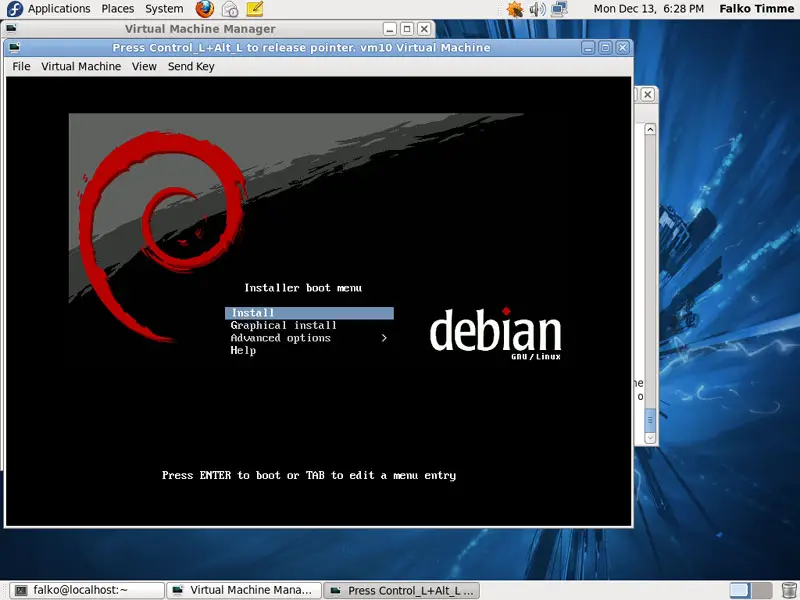
Task: Launch Firefox from the top panel
Action: click(x=205, y=9)
